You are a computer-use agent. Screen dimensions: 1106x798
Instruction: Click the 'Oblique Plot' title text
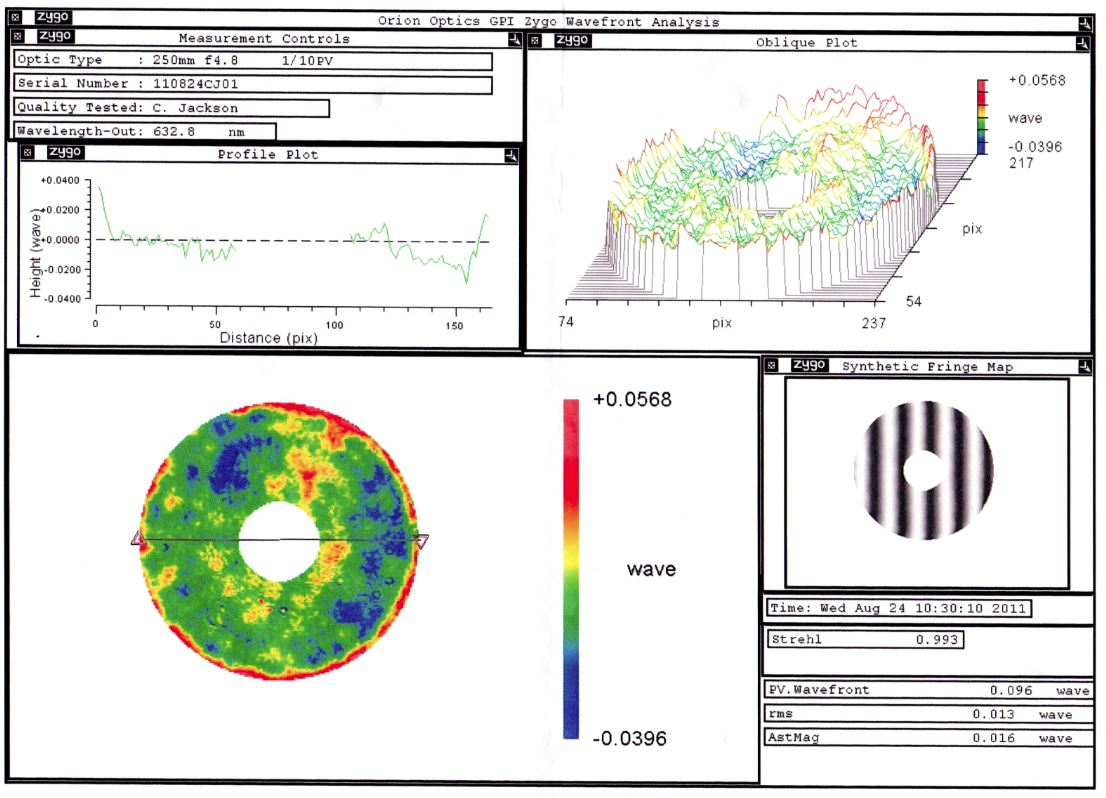point(806,42)
